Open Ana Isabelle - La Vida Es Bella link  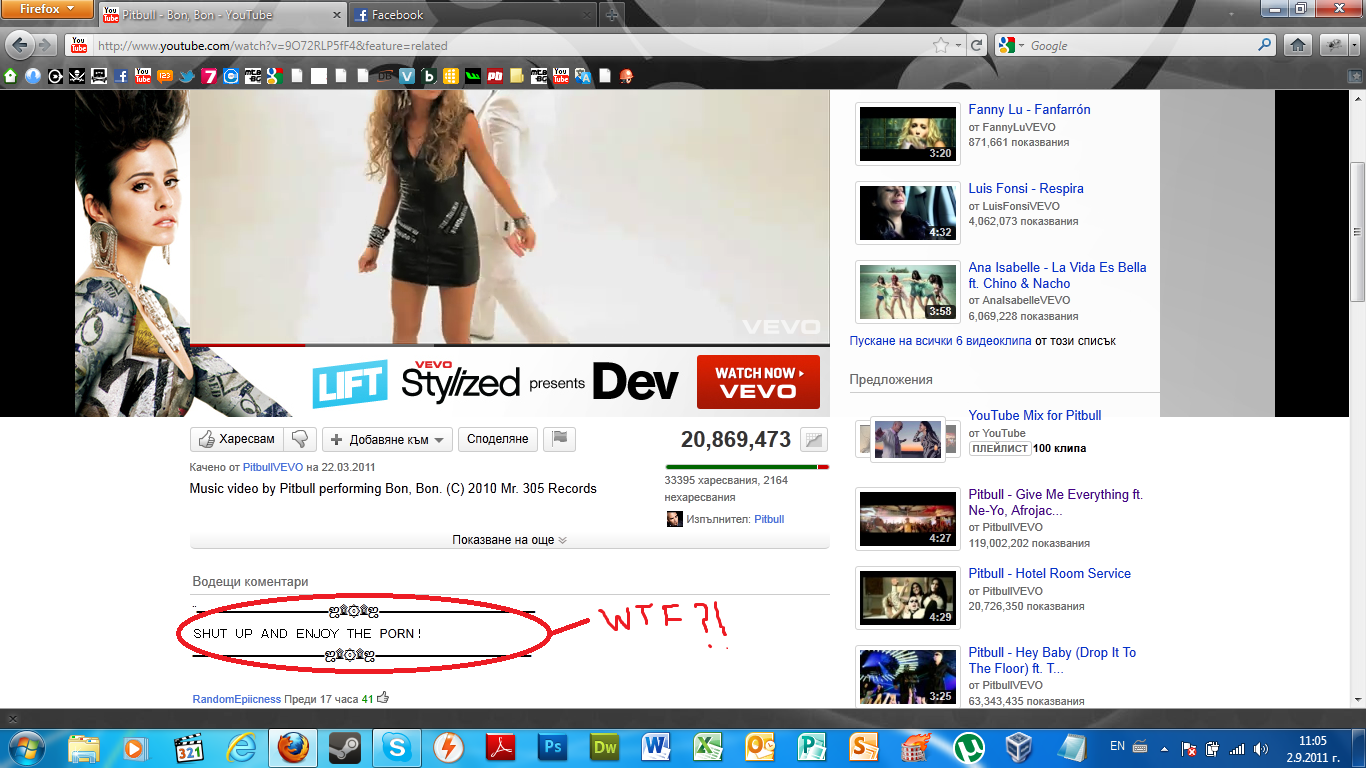click(1057, 276)
